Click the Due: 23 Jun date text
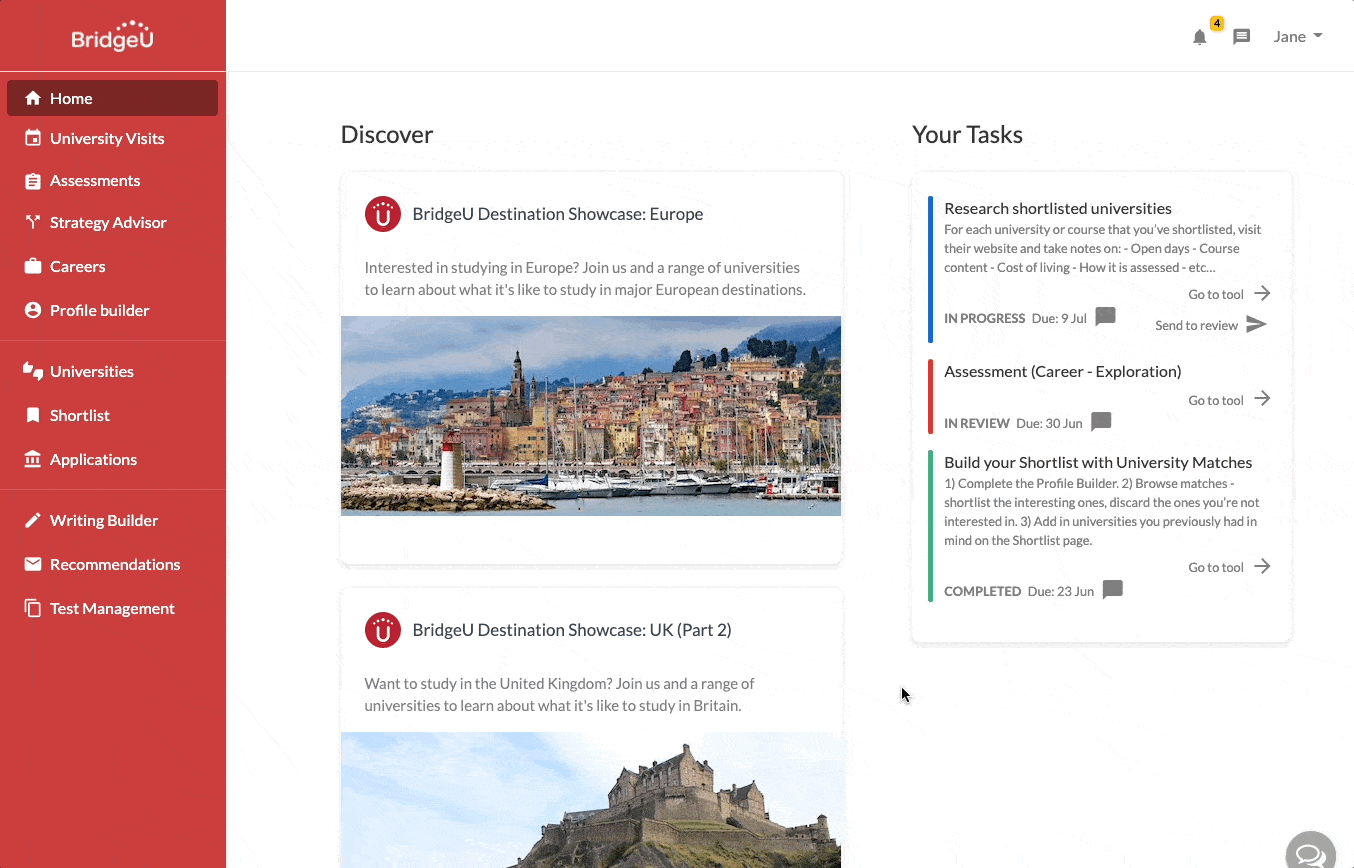The height and width of the screenshot is (868, 1354). [x=1061, y=591]
